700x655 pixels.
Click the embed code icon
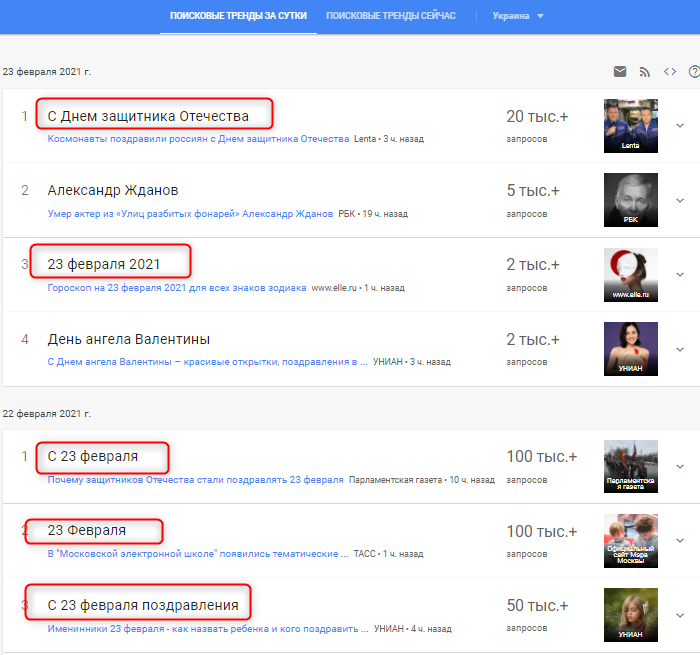670,72
